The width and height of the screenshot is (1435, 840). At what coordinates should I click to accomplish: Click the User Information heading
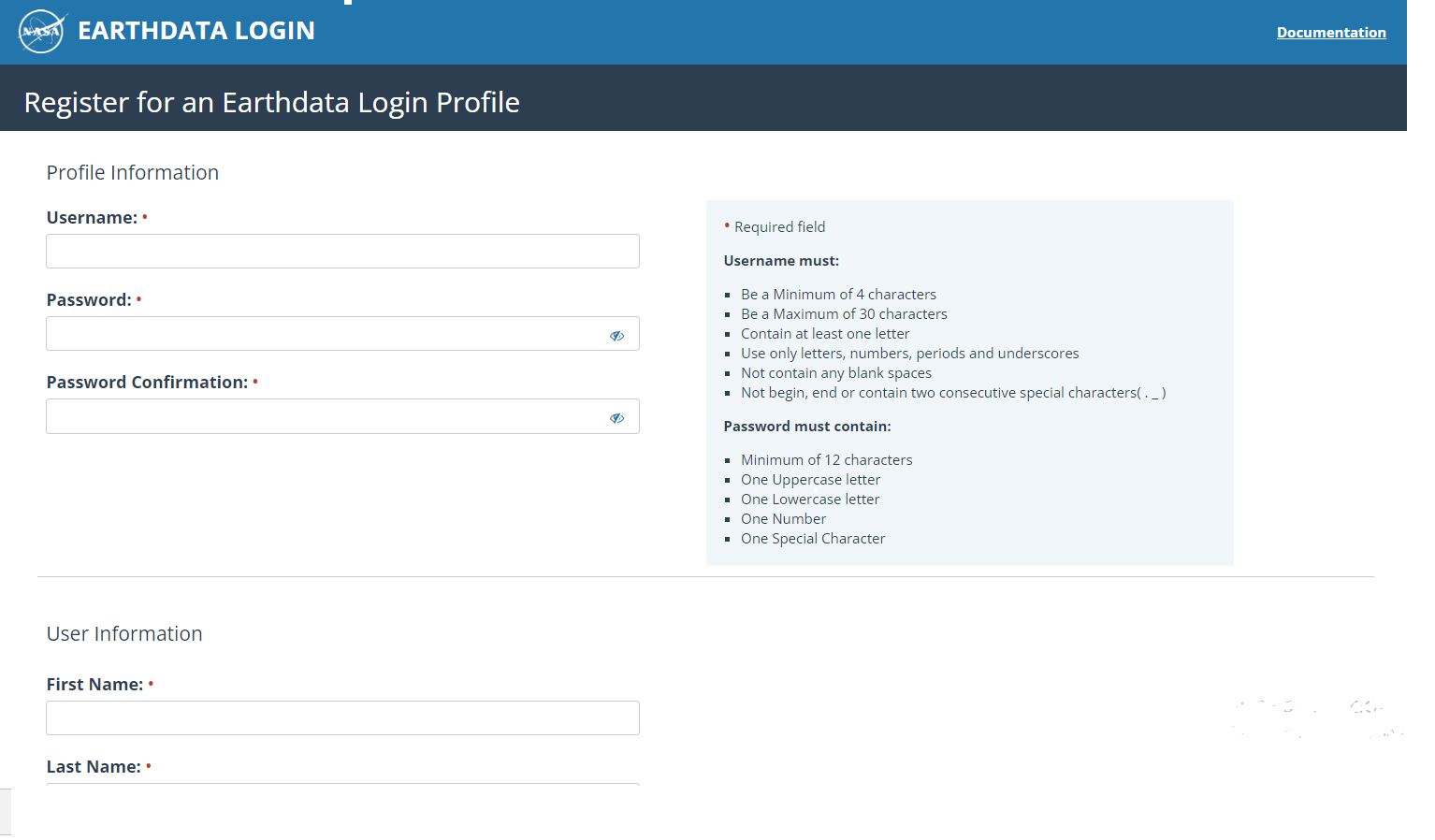point(124,634)
